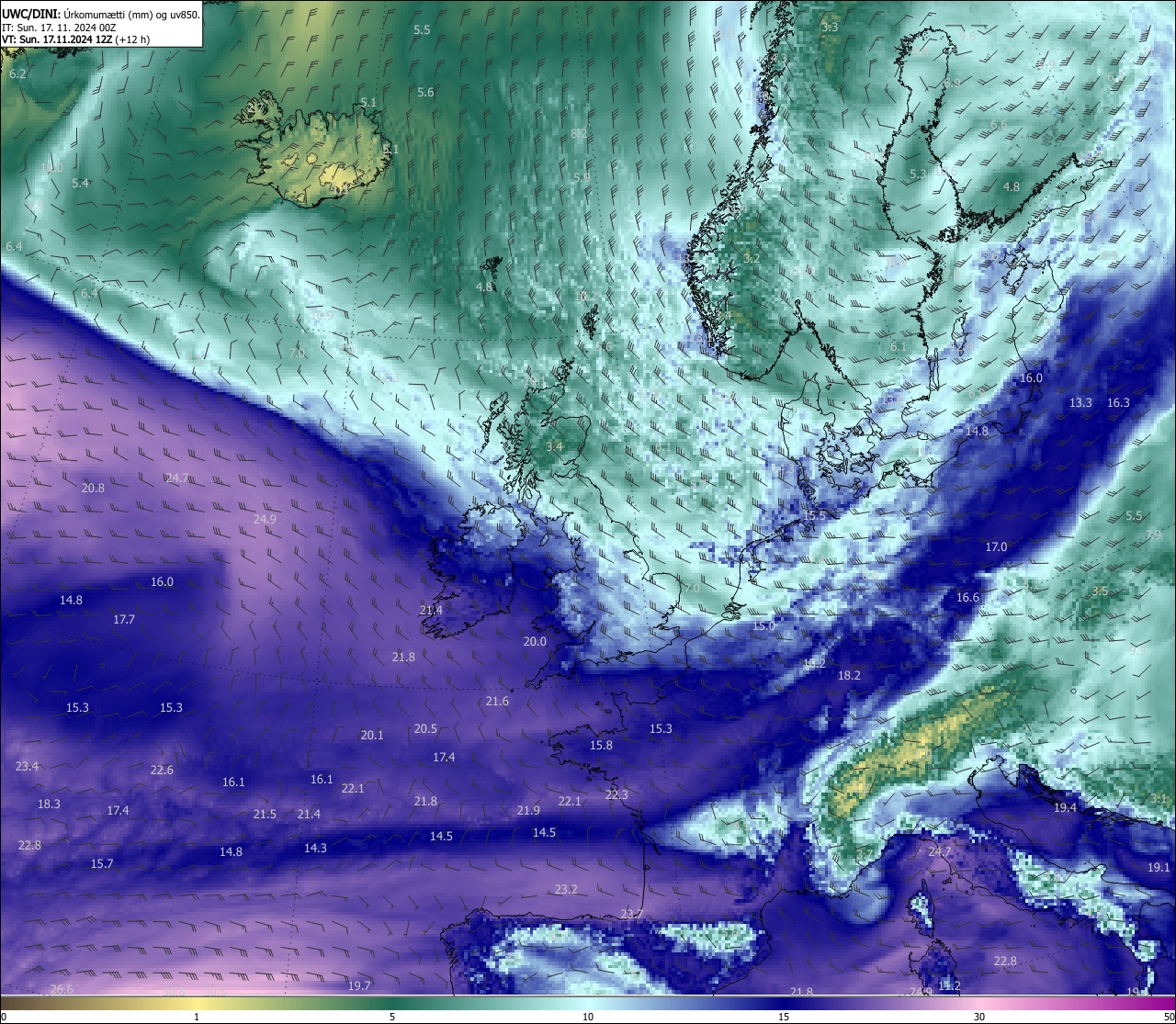Click the 17.0 value on the map
This screenshot has width=1176, height=1024.
coord(996,546)
